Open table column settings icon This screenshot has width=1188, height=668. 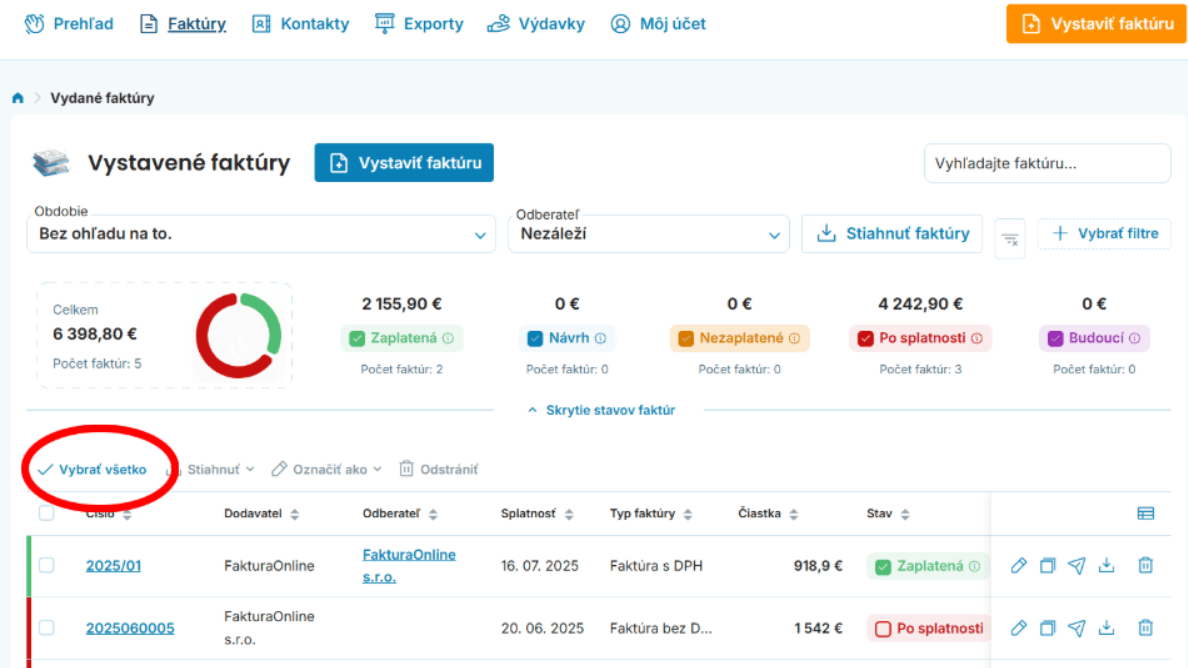(x=1146, y=513)
